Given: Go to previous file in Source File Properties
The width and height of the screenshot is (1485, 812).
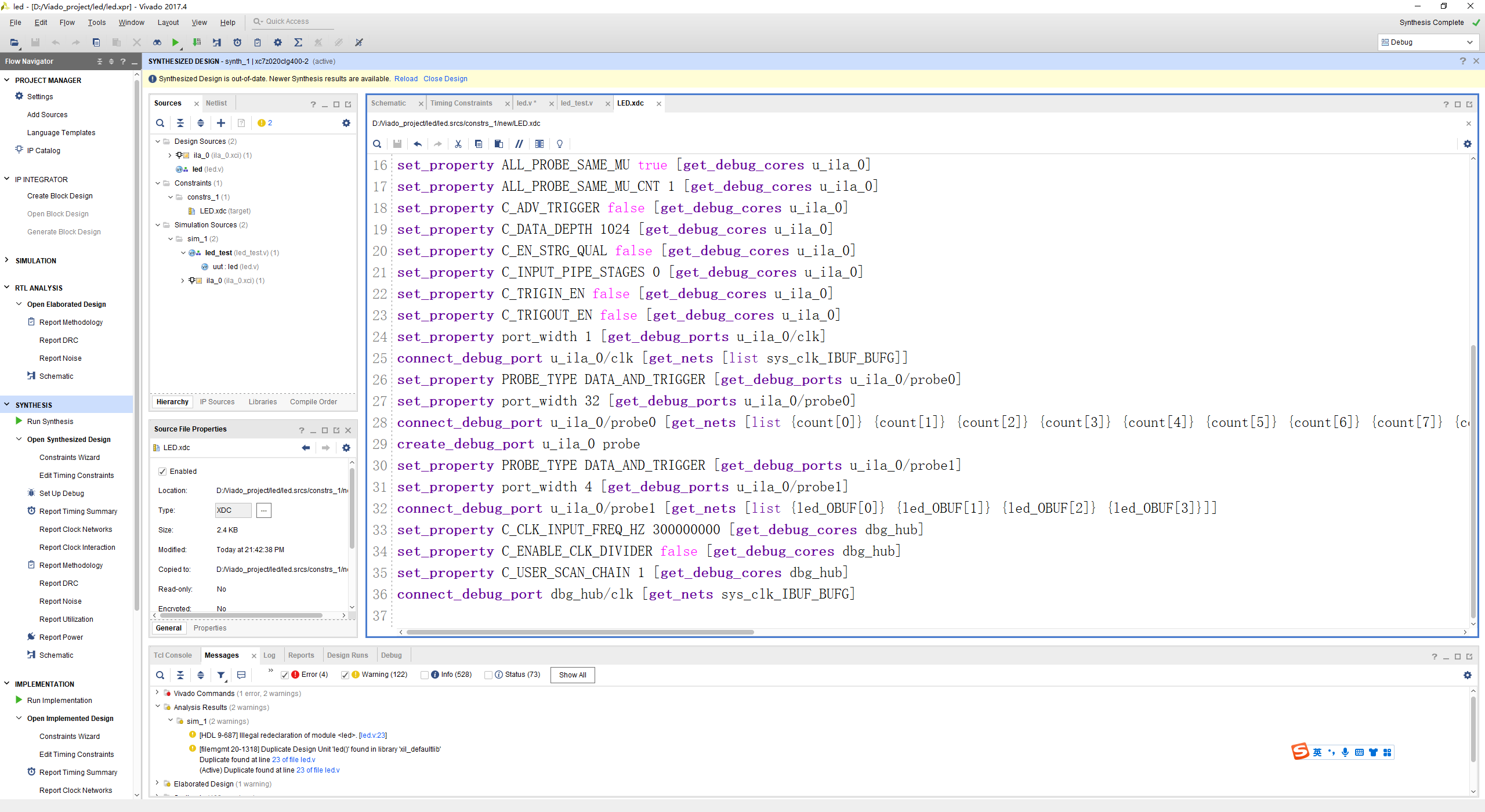Looking at the screenshot, I should point(306,448).
